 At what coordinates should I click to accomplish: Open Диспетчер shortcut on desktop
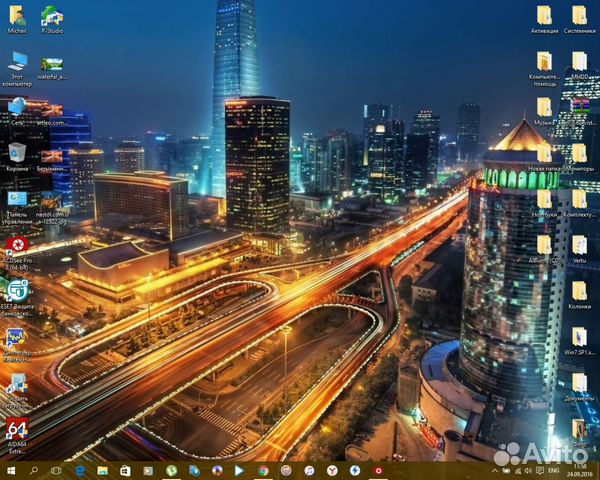(x=17, y=345)
